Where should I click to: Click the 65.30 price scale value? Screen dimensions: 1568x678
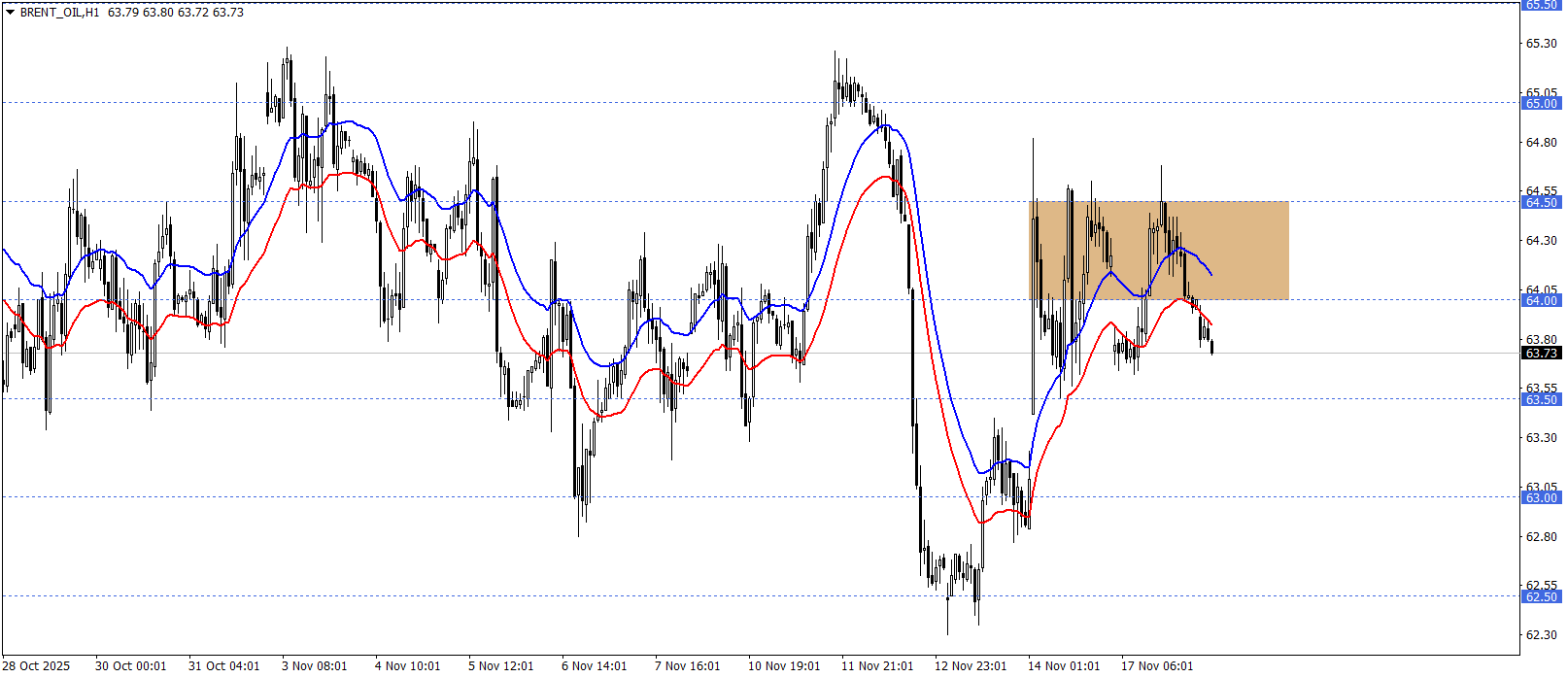[1541, 44]
